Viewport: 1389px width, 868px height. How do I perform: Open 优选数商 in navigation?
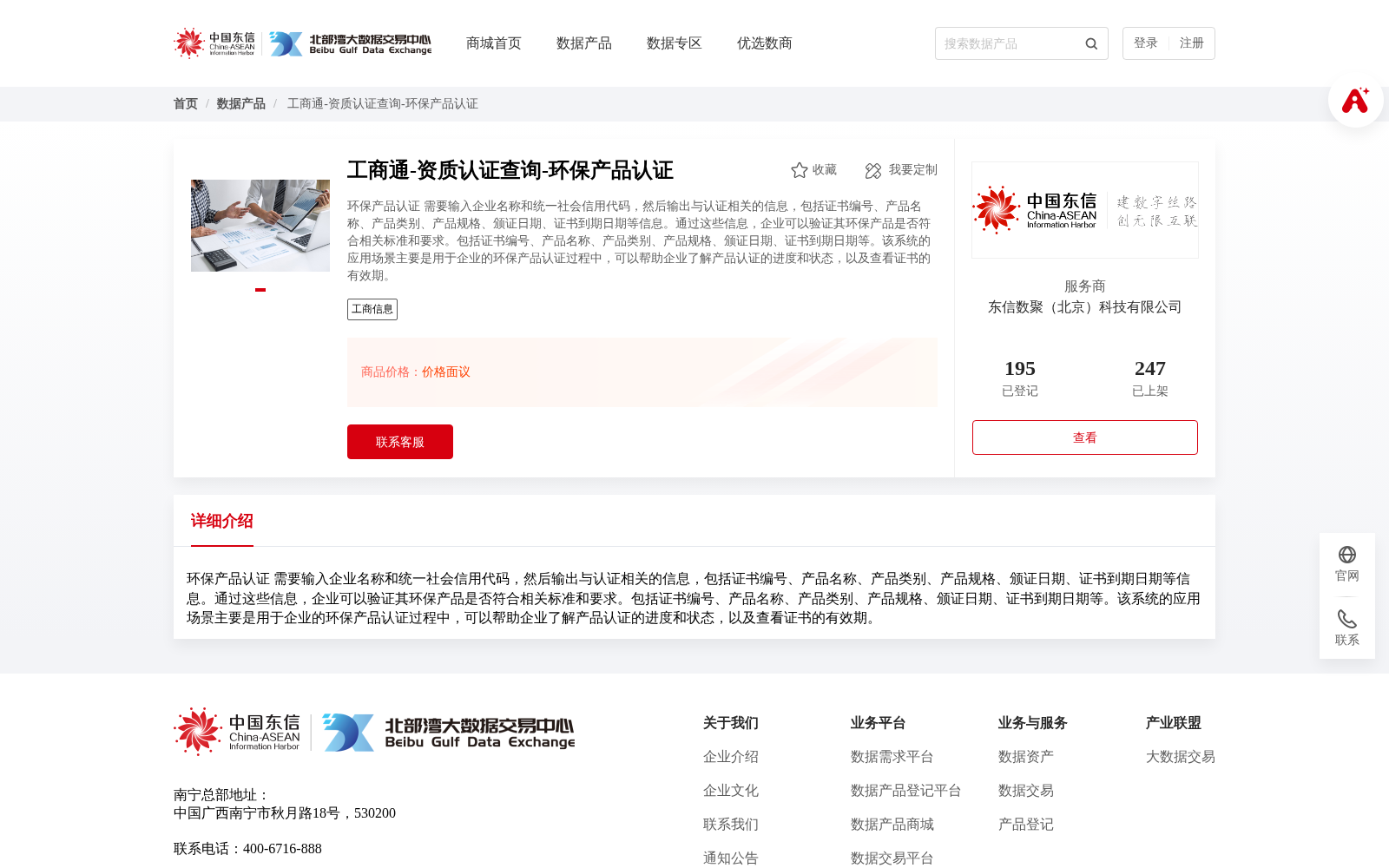tap(765, 43)
